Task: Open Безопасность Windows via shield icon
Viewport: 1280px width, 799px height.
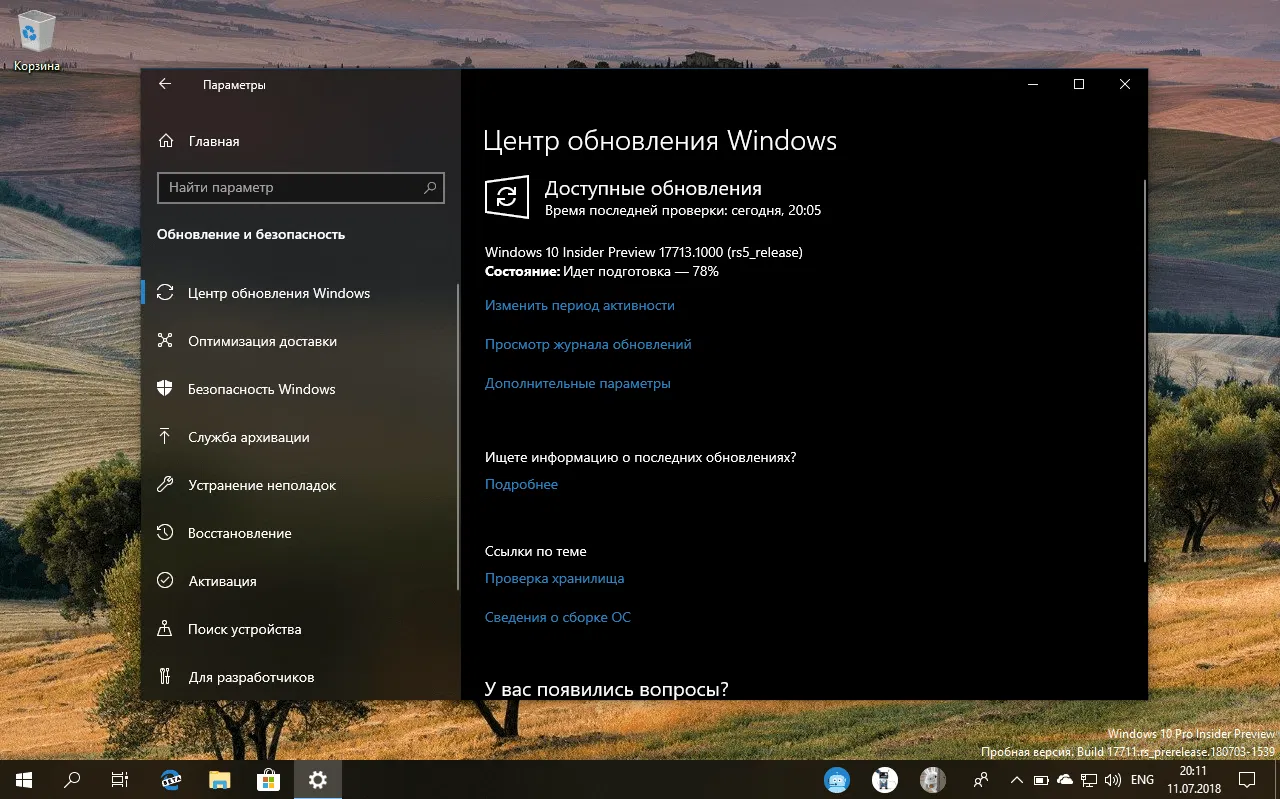Action: tap(164, 389)
